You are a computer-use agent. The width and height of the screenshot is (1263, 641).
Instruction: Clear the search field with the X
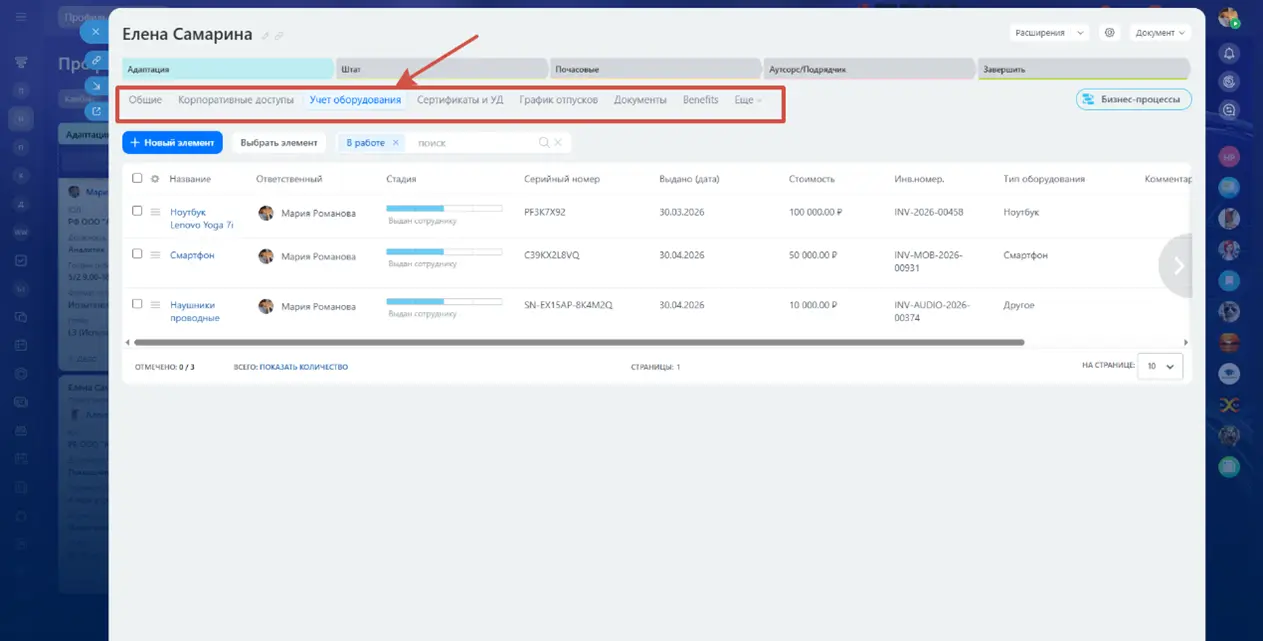(558, 143)
